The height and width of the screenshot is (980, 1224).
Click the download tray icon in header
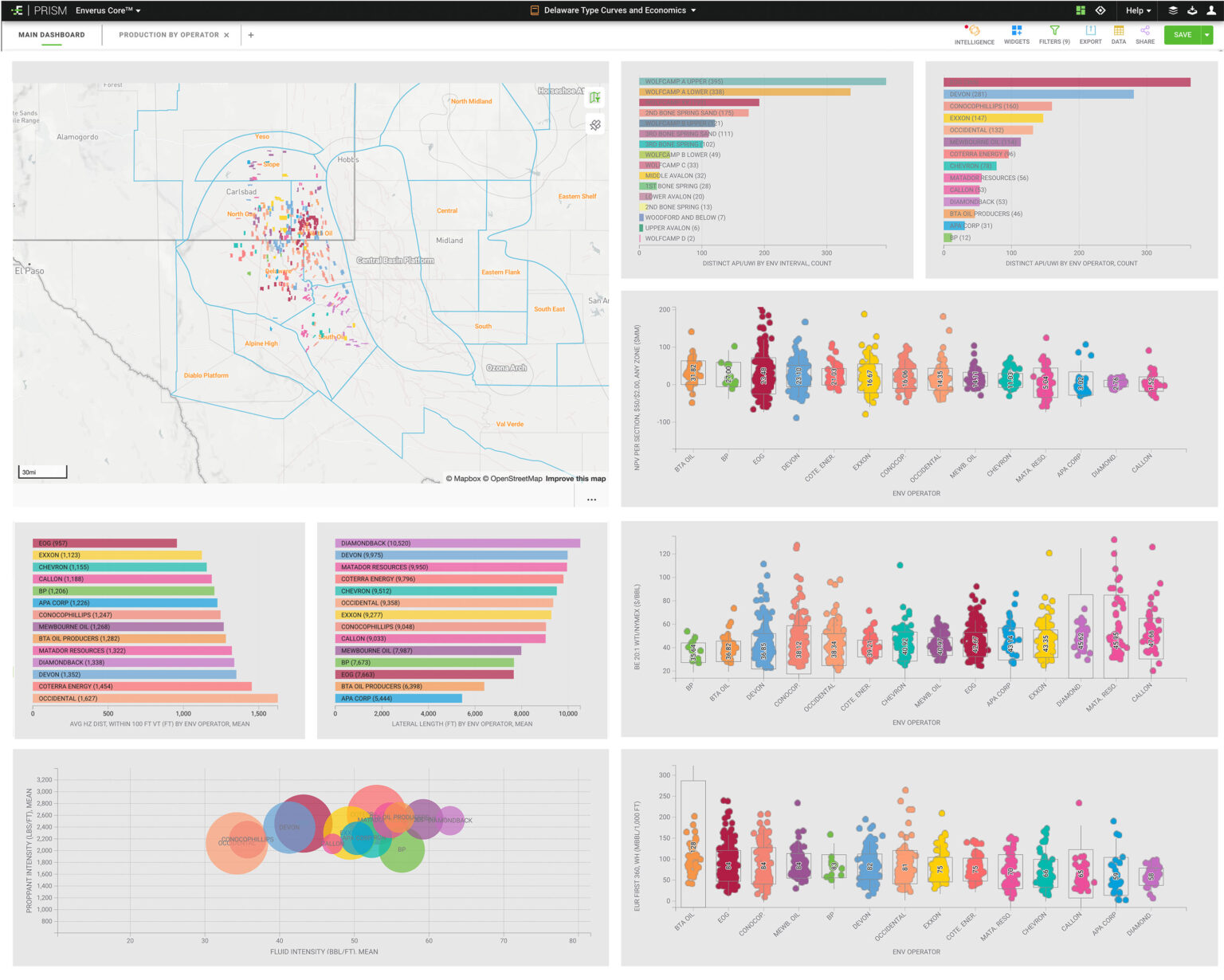[x=1192, y=10]
